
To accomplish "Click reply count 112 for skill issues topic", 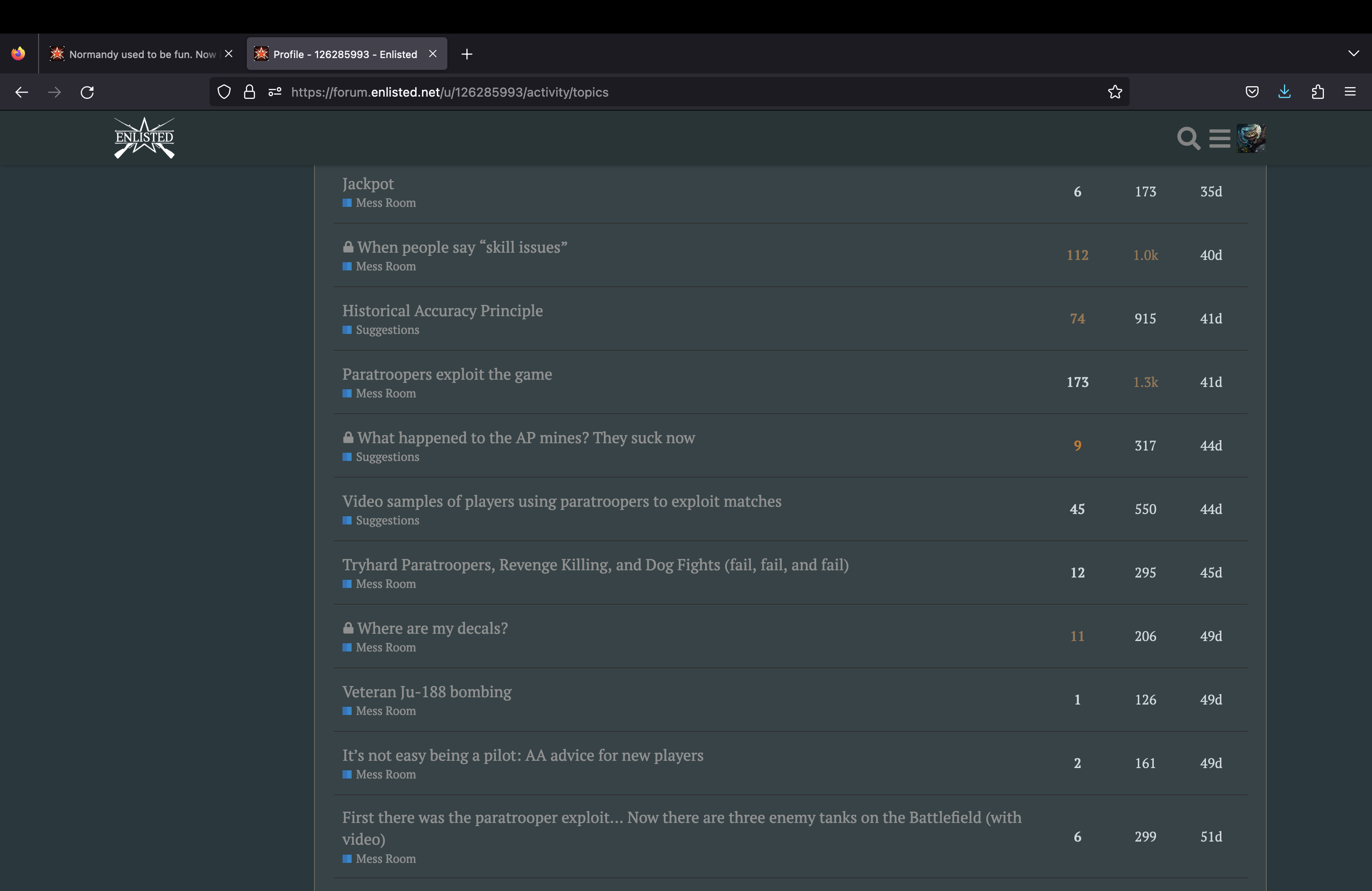I will 1078,255.
